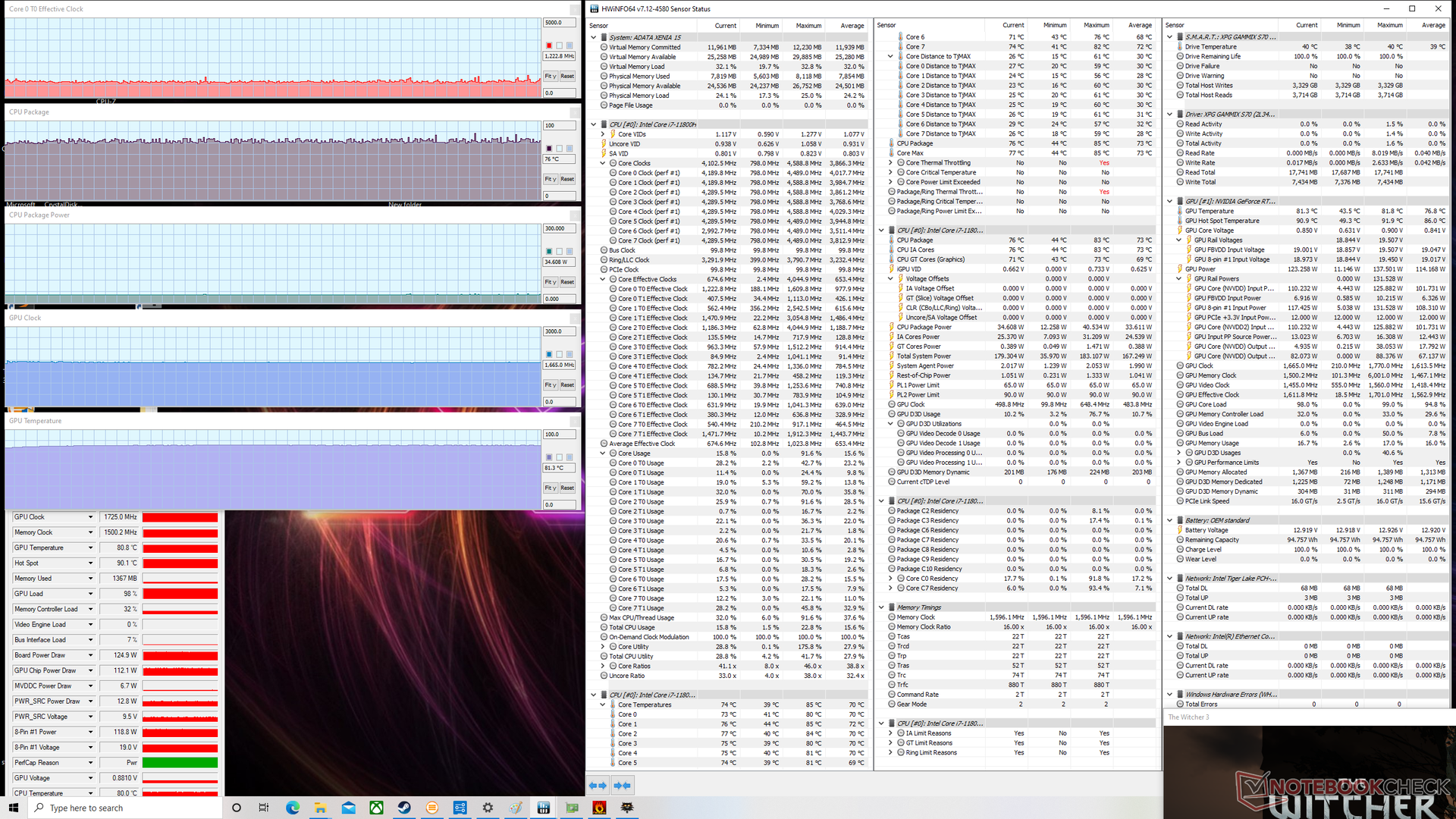1456x819 pixels.
Task: Pick the teal swatch in CPU Package Power graph
Action: tap(549, 252)
